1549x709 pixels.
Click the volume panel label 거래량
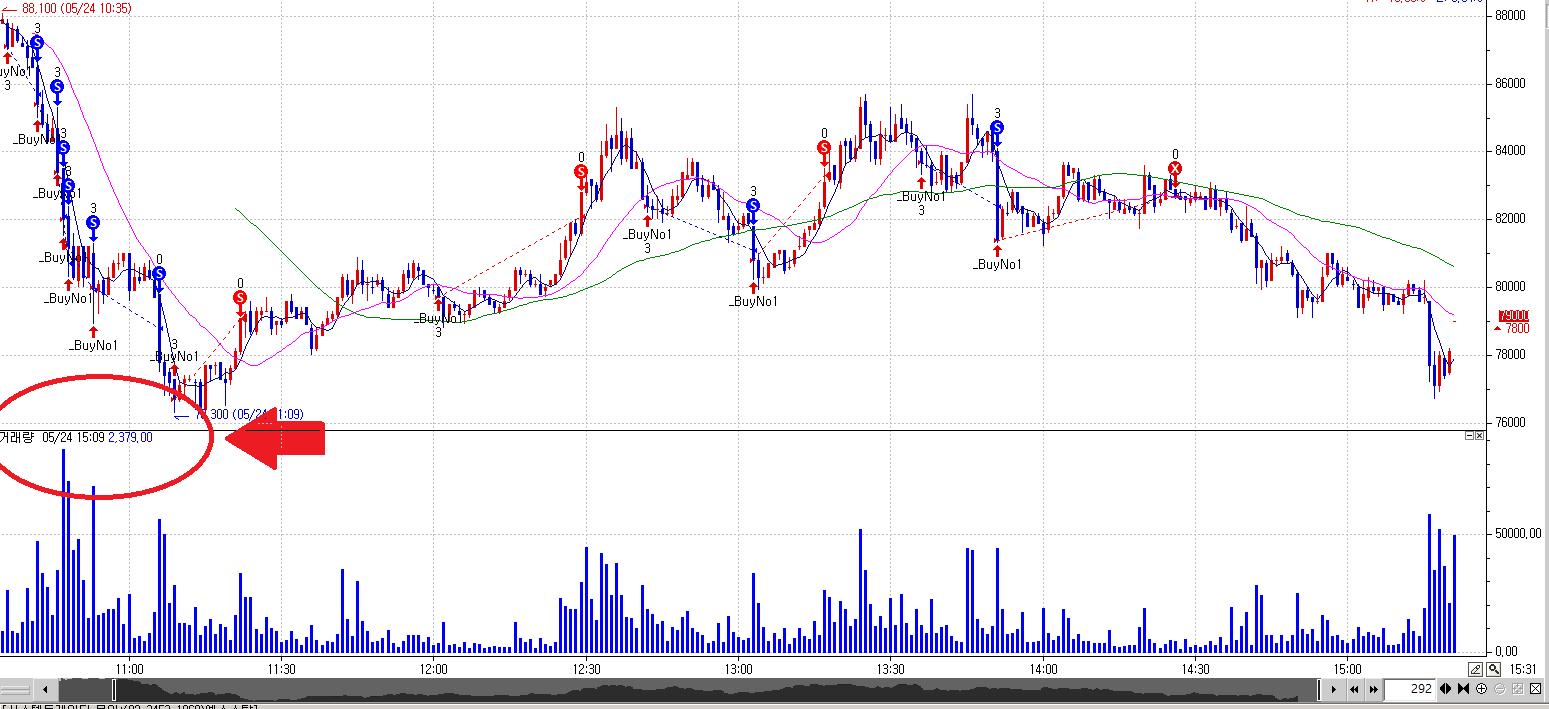tap(18, 437)
